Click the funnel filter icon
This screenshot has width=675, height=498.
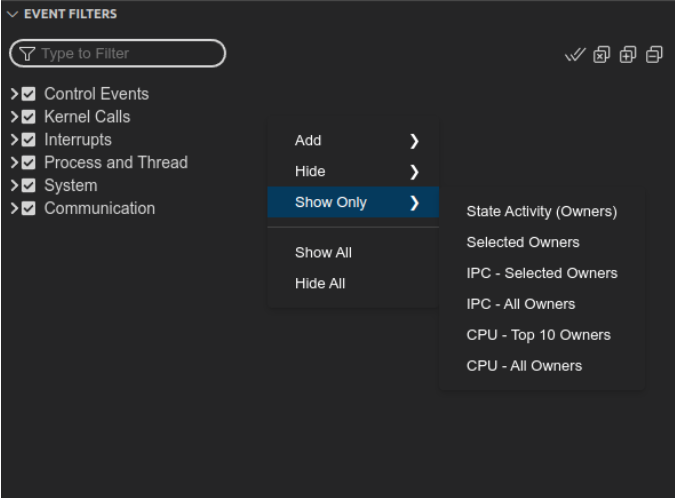[27, 54]
